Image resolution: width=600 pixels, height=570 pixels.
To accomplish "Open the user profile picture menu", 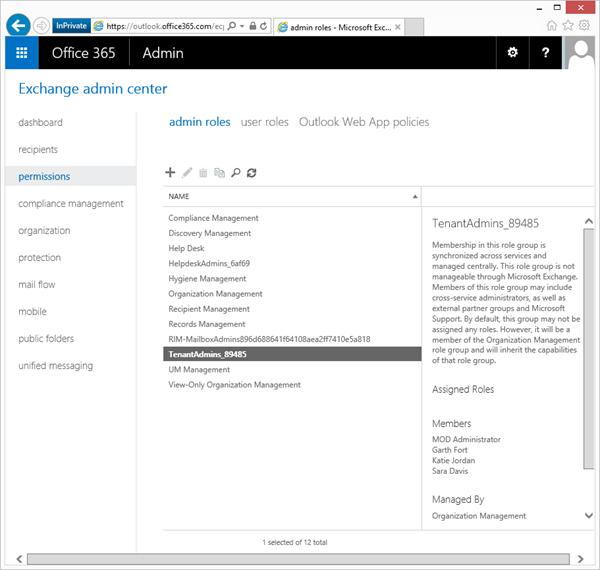I will [x=581, y=53].
